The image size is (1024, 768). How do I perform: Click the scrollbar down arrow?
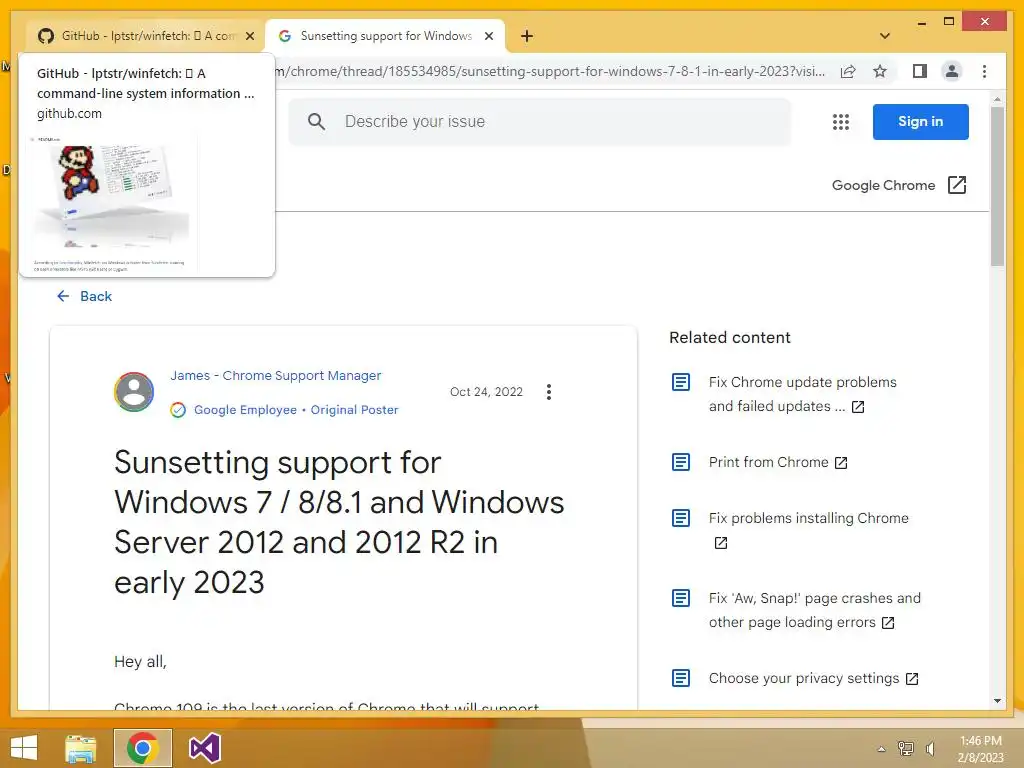(x=997, y=701)
